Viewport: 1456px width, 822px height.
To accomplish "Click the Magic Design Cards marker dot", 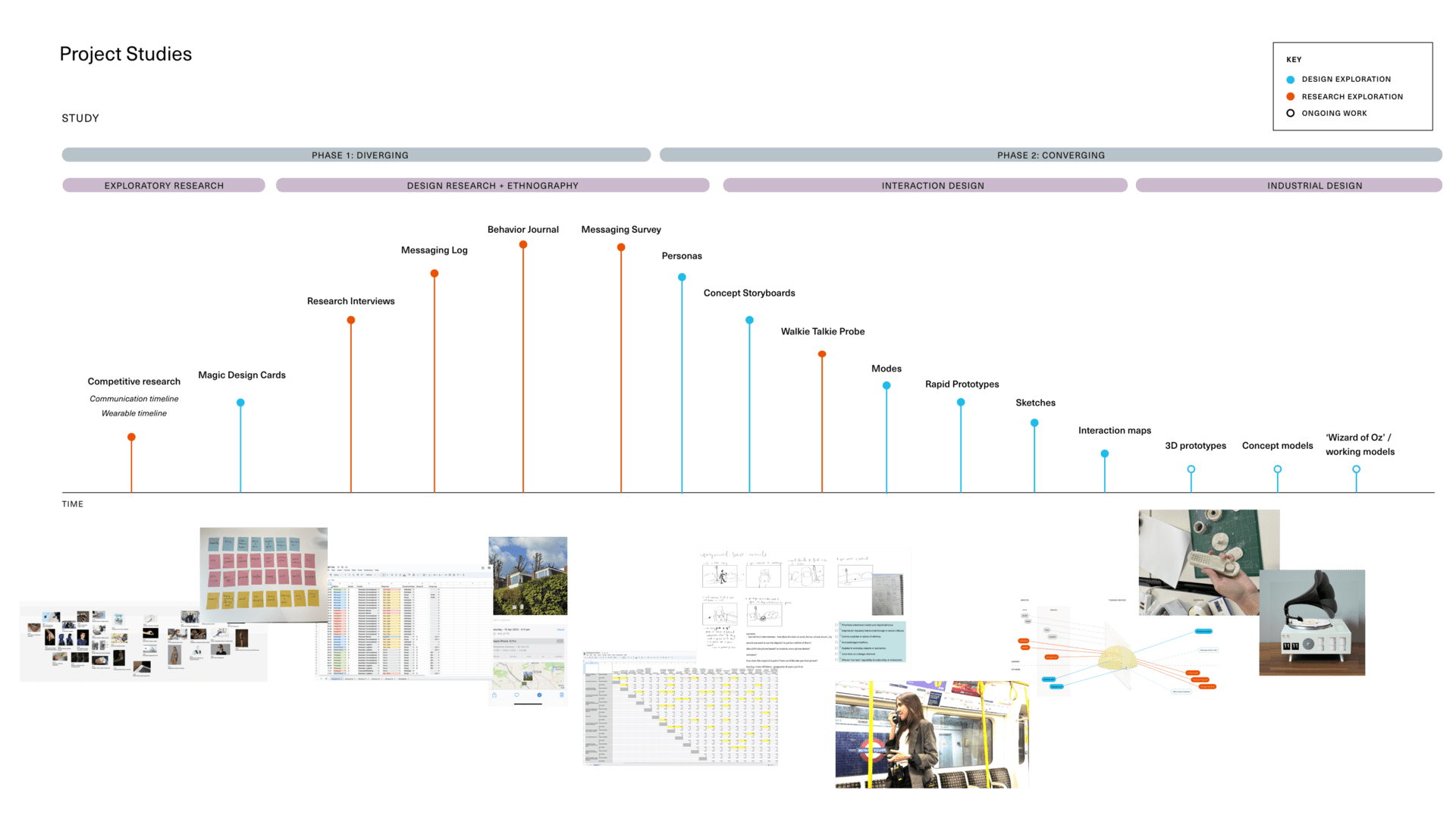I will 240,403.
